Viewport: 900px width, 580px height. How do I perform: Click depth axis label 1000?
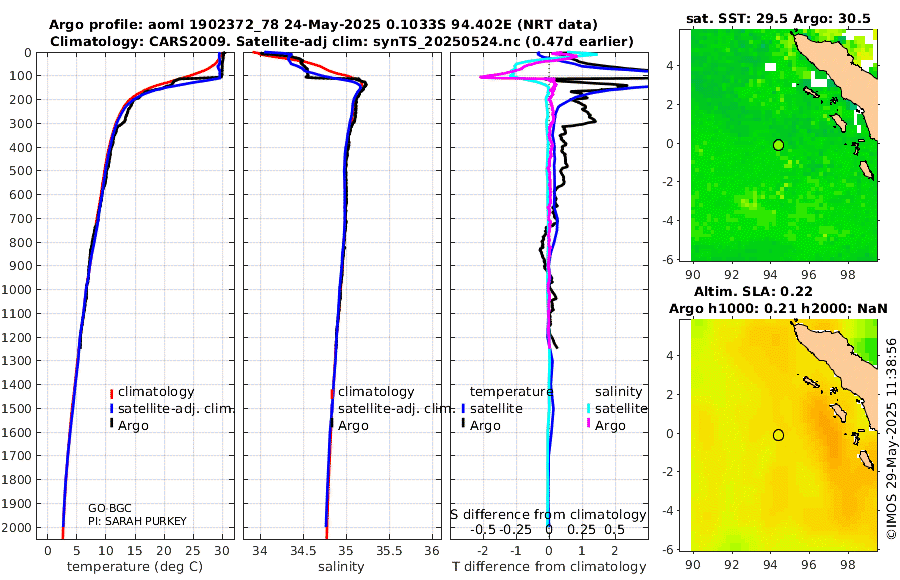coord(18,289)
